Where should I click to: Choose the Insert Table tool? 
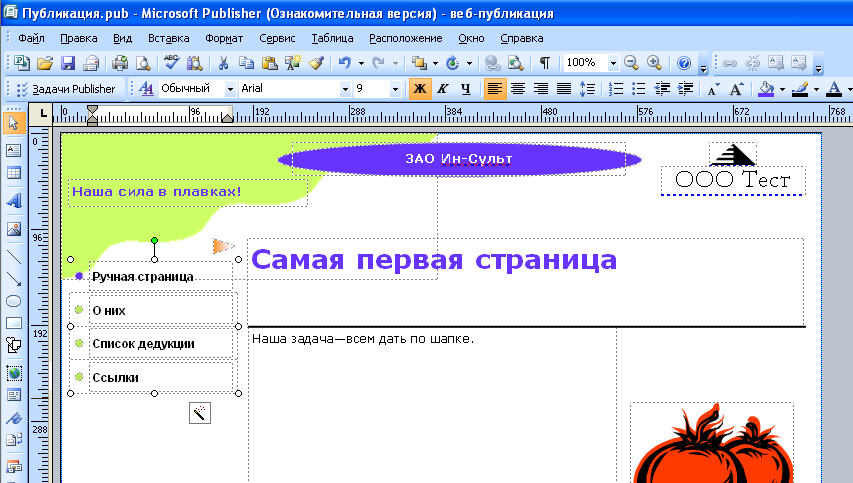[x=14, y=174]
